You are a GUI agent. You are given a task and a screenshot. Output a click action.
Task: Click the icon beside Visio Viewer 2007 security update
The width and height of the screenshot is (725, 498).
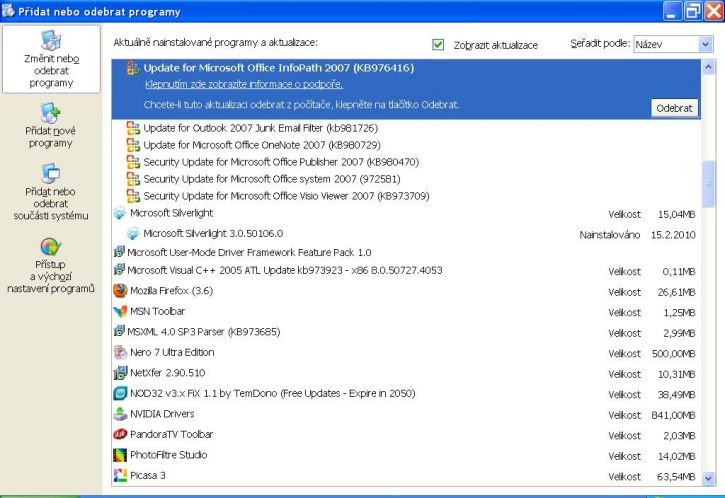click(x=133, y=196)
